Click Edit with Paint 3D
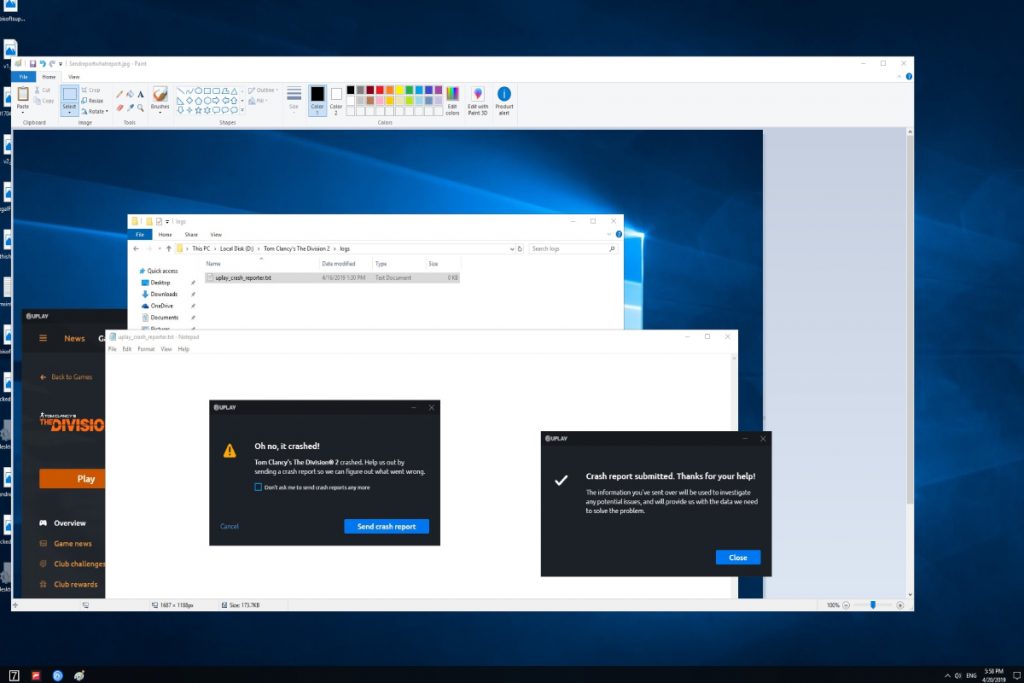The image size is (1024, 683). [477, 101]
